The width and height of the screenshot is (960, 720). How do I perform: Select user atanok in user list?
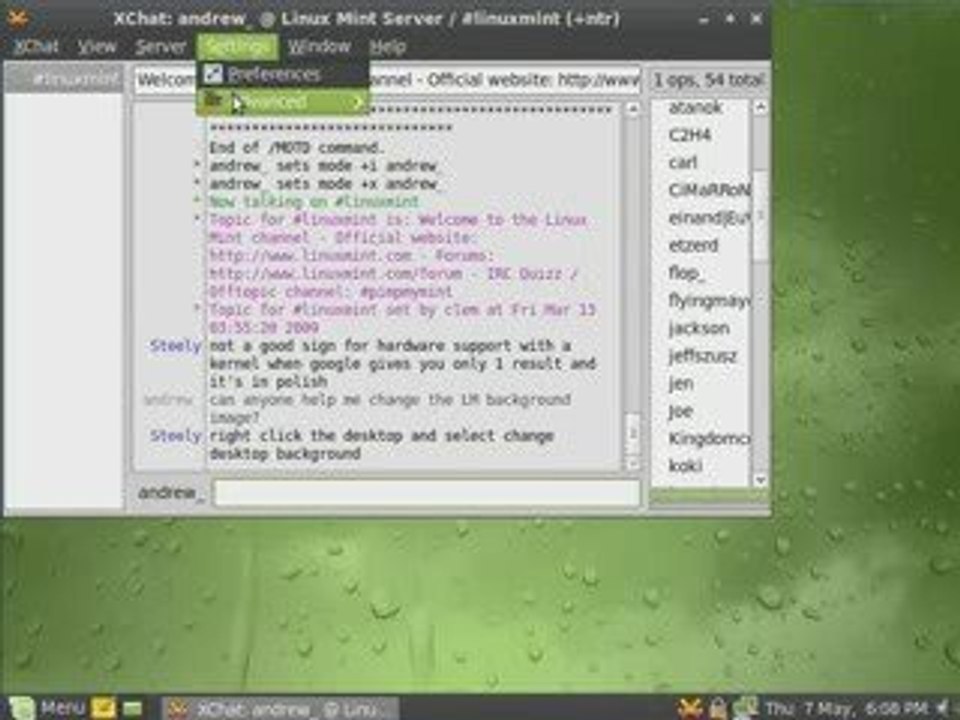[696, 108]
